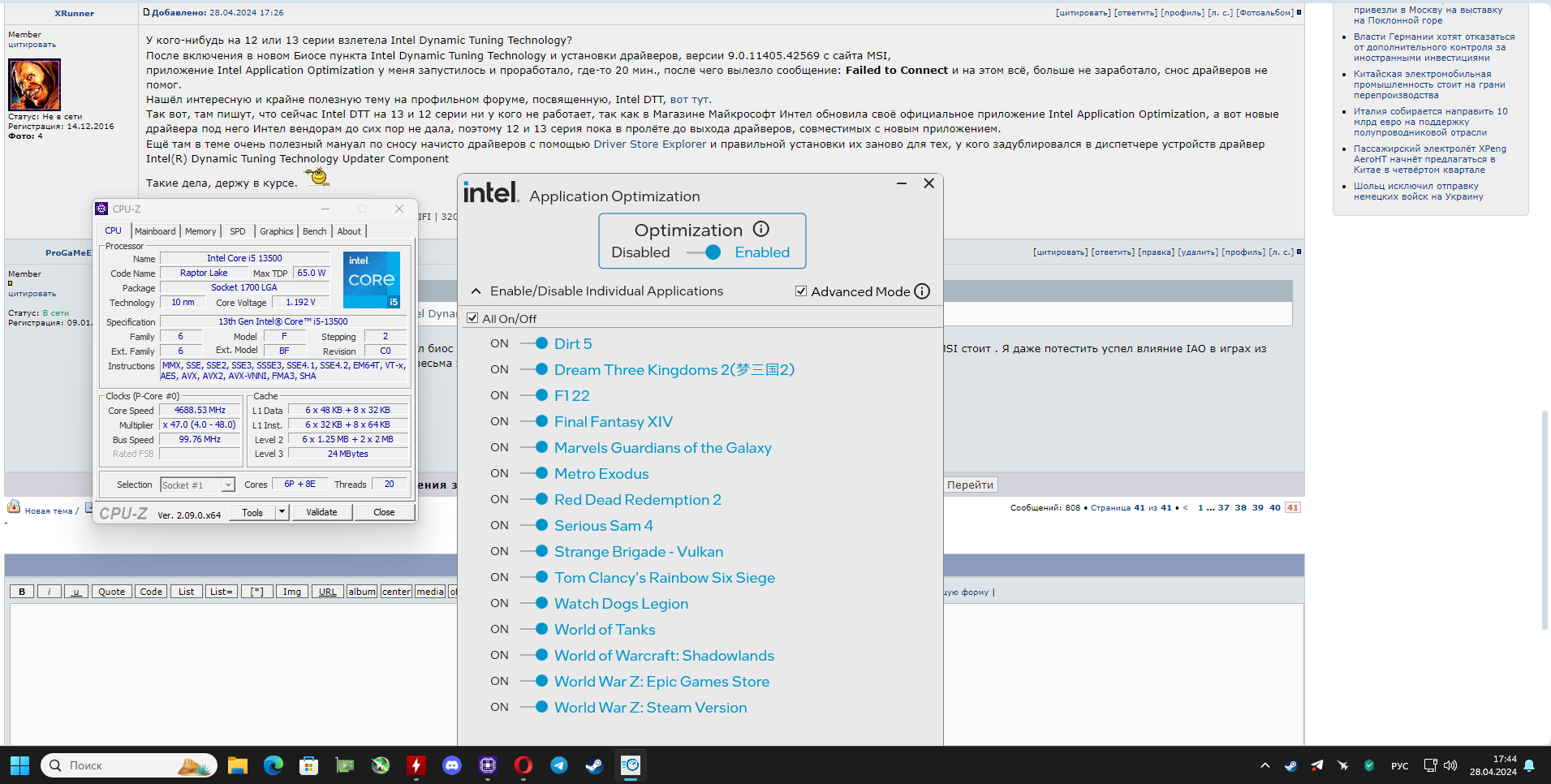Open the SPD tab in CPU-Z
Image resolution: width=1551 pixels, height=784 pixels.
tap(238, 231)
